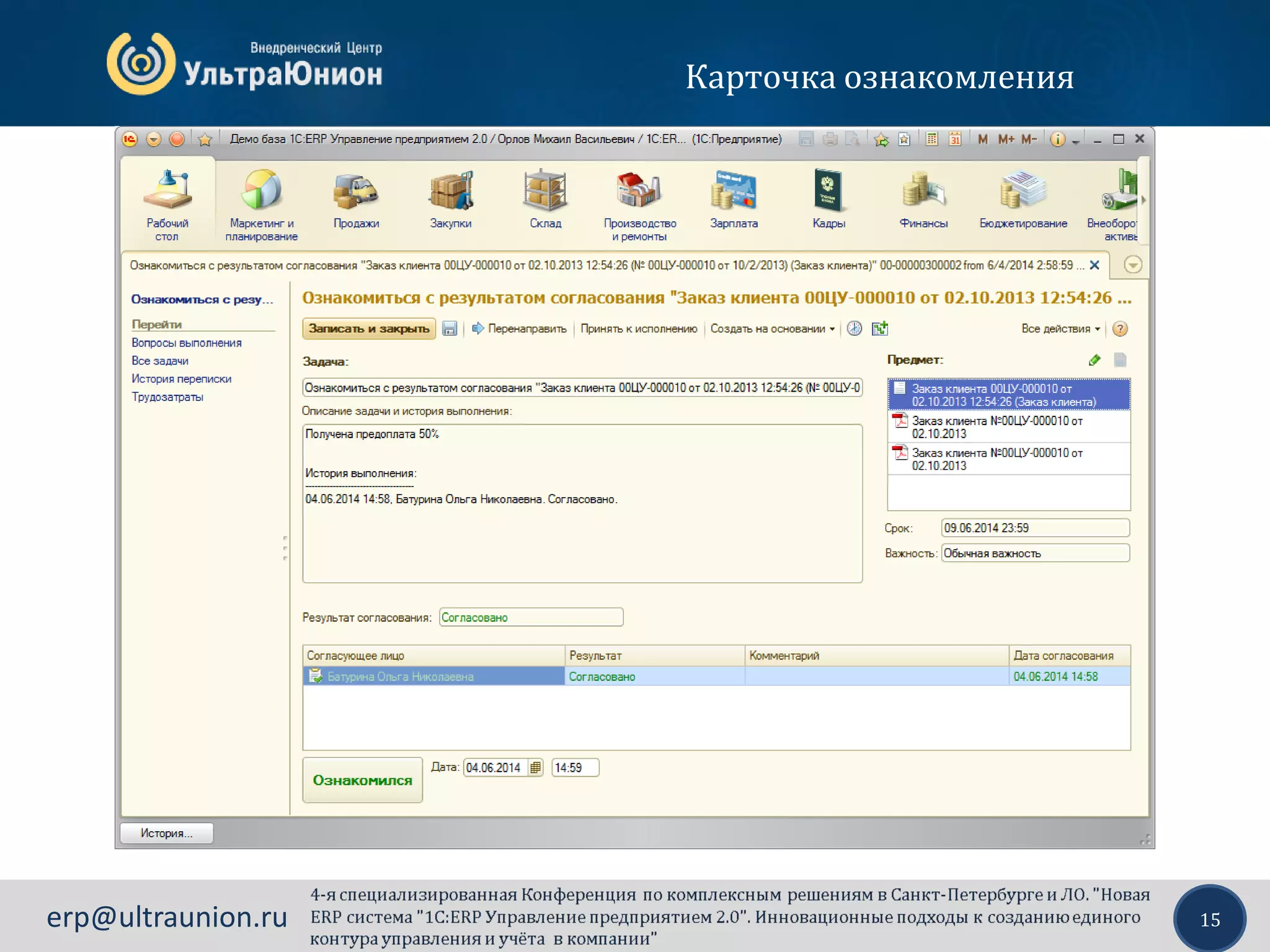
Task: Click the M+ memory add button
Action: tap(1006, 139)
